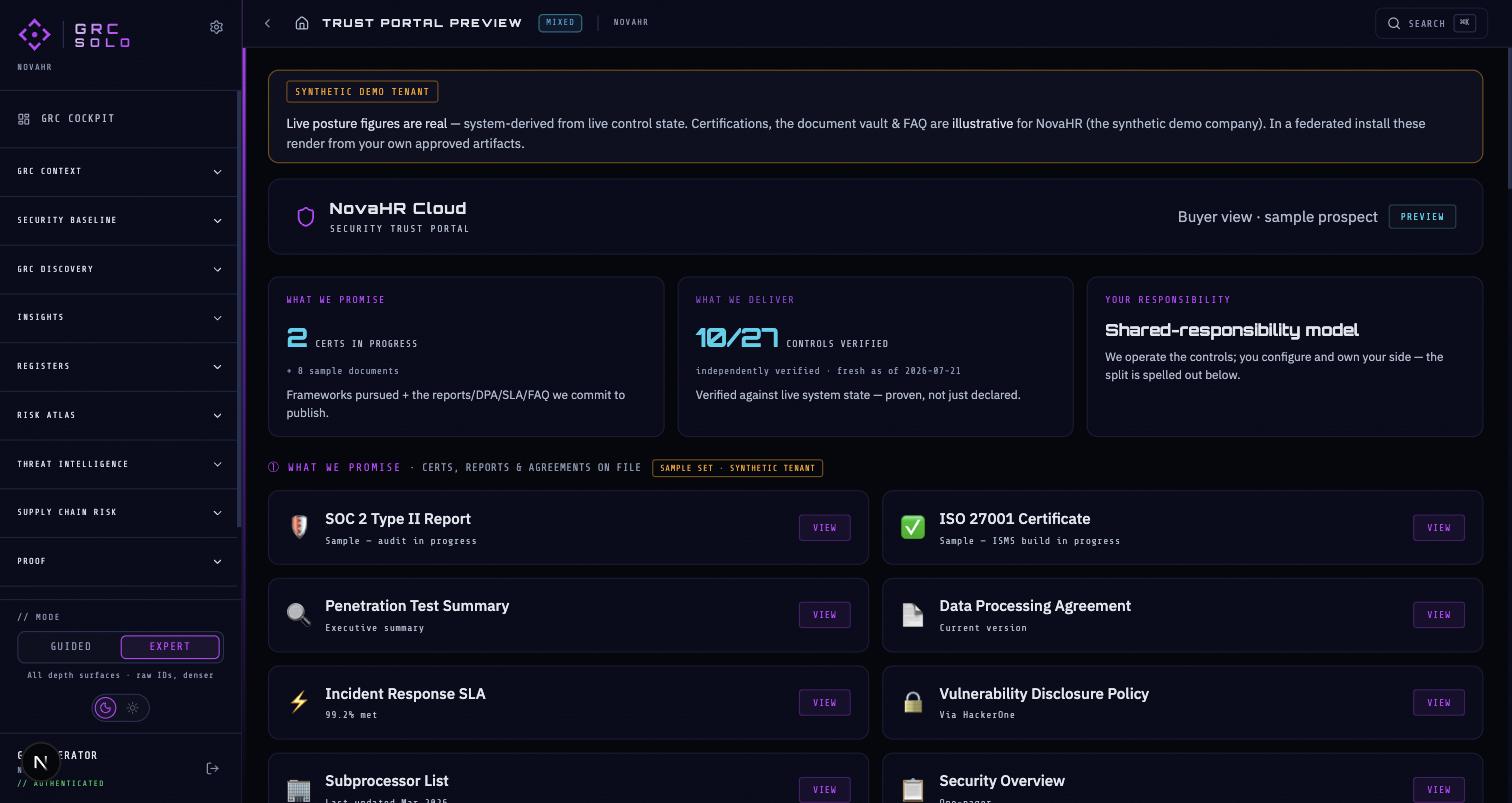Viewport: 1512px width, 803px height.
Task: Click the 'What We Promise' section heading
Action: pos(344,468)
